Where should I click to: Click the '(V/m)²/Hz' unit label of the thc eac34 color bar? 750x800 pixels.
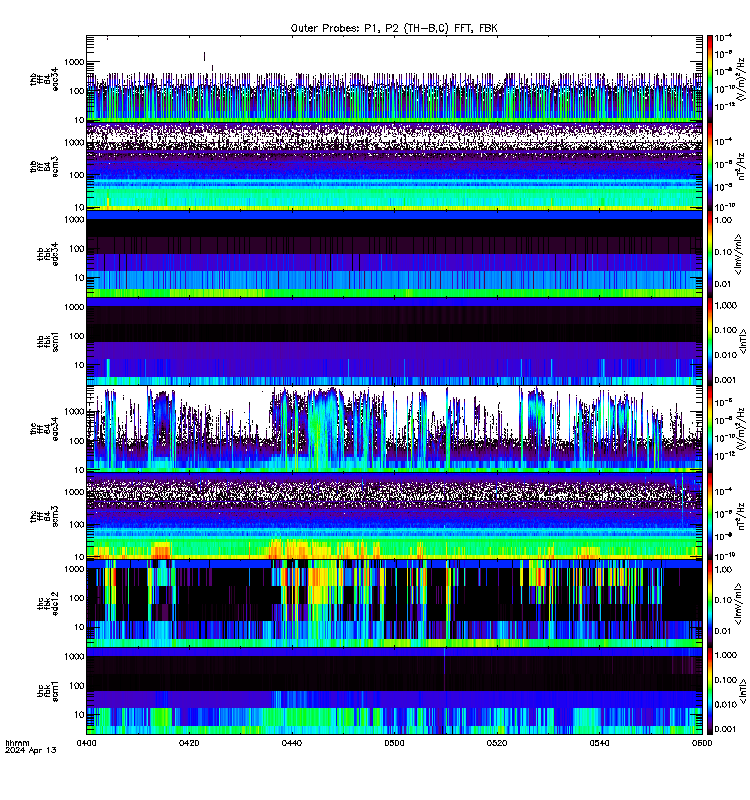[742, 429]
